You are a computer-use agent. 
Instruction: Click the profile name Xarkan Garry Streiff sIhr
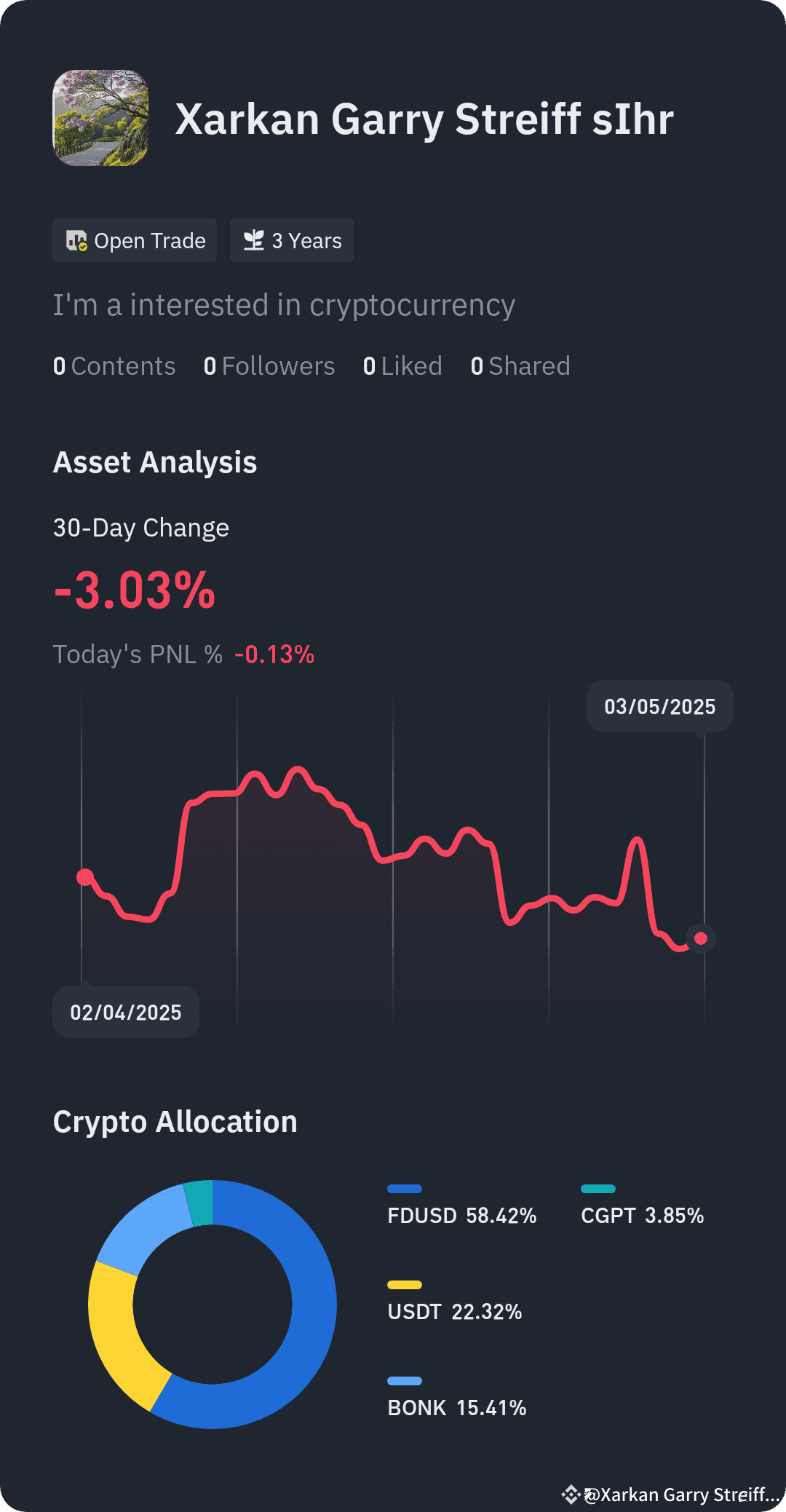point(424,119)
